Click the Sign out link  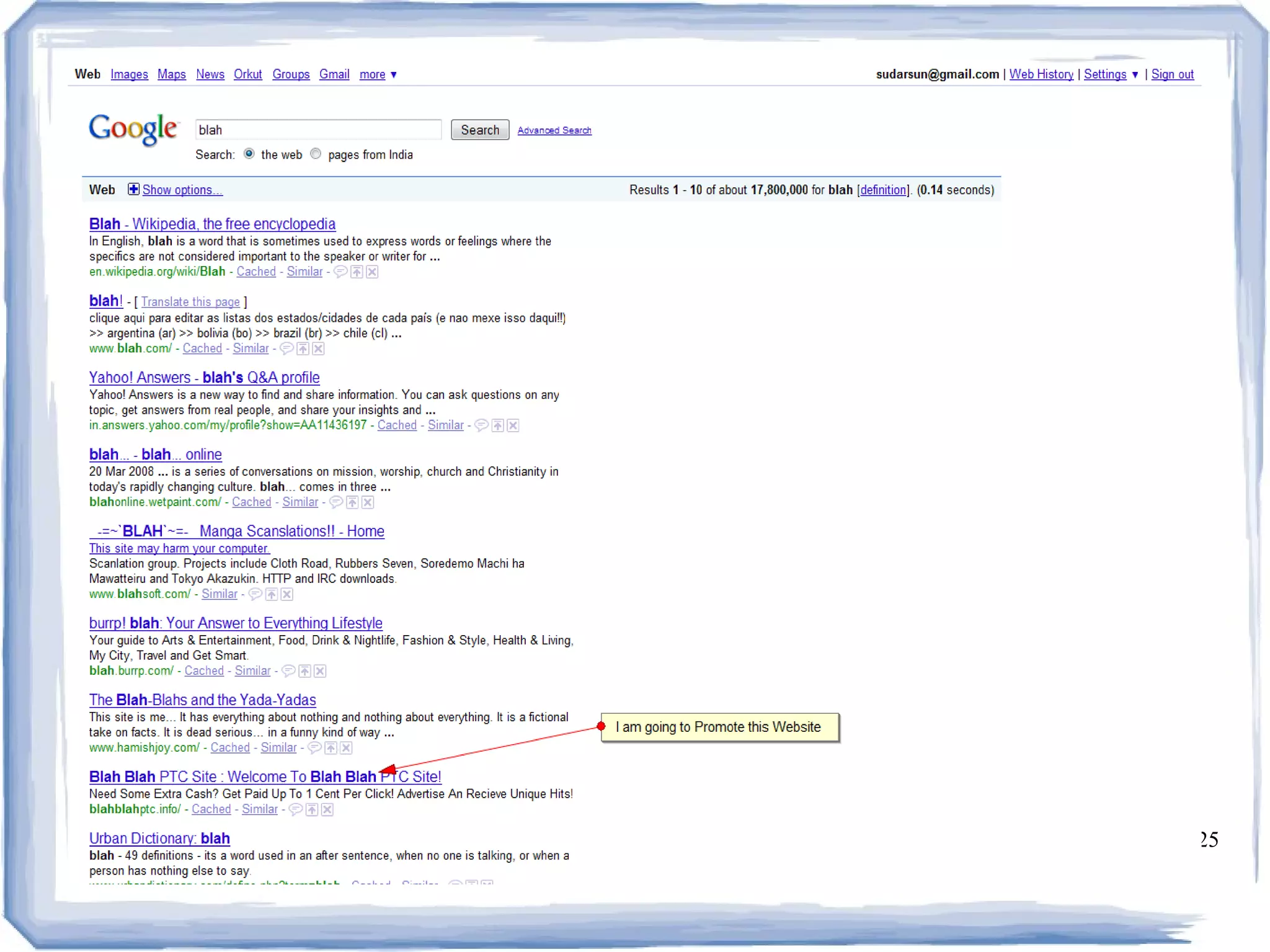click(x=1173, y=74)
